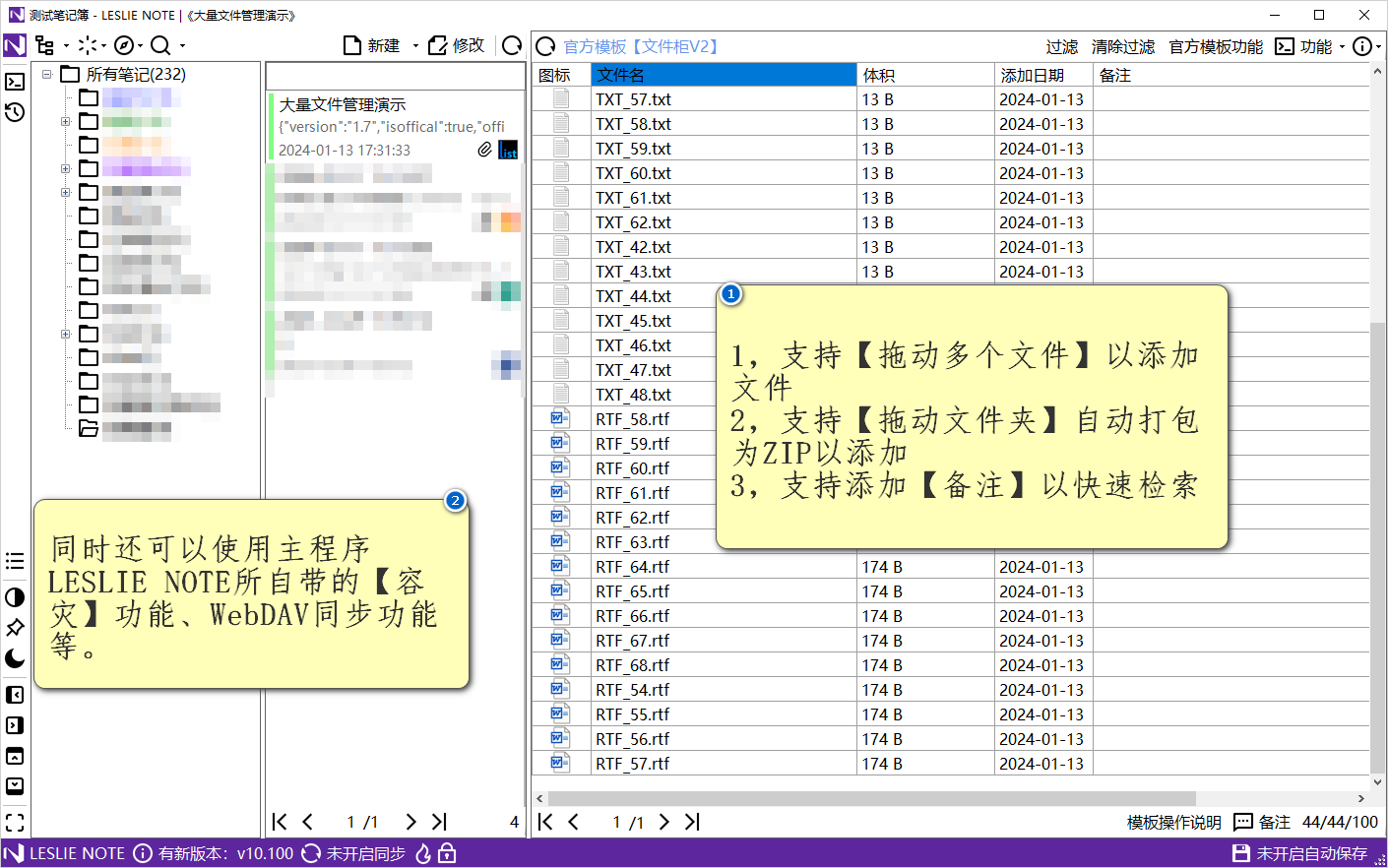
Task: Open the history clock icon in sidebar
Action: pos(15,112)
